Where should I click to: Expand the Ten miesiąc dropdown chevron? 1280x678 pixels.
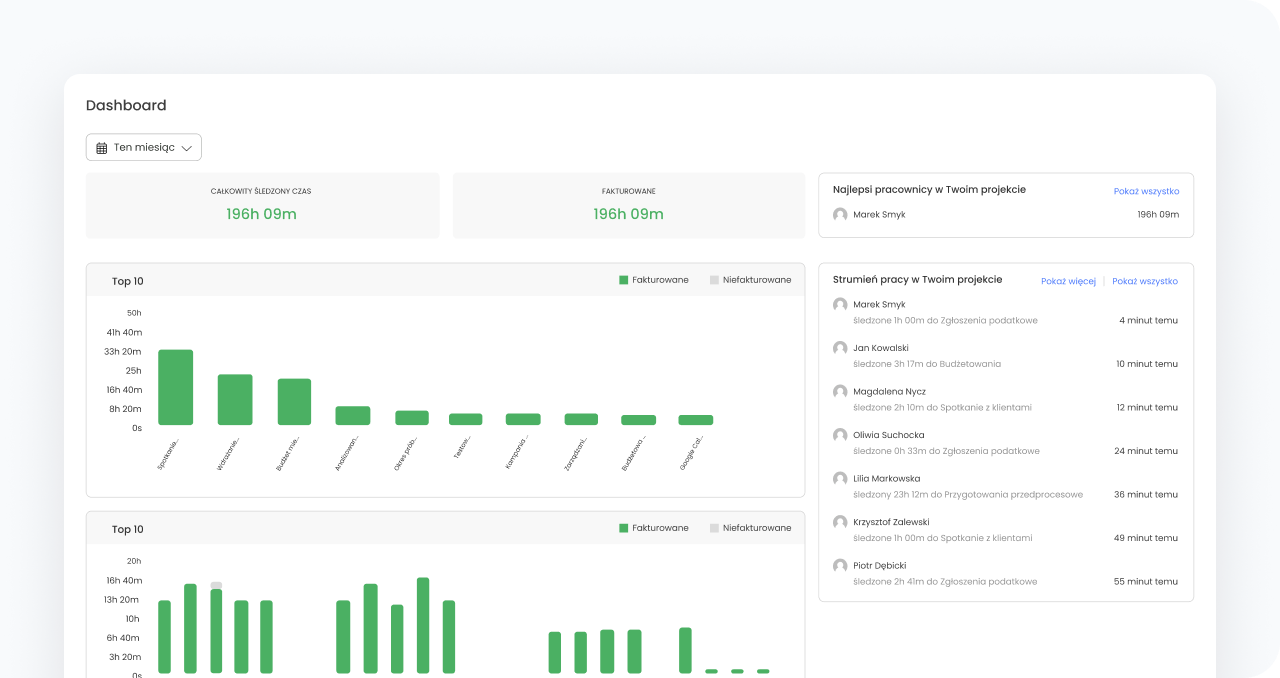pyautogui.click(x=186, y=148)
